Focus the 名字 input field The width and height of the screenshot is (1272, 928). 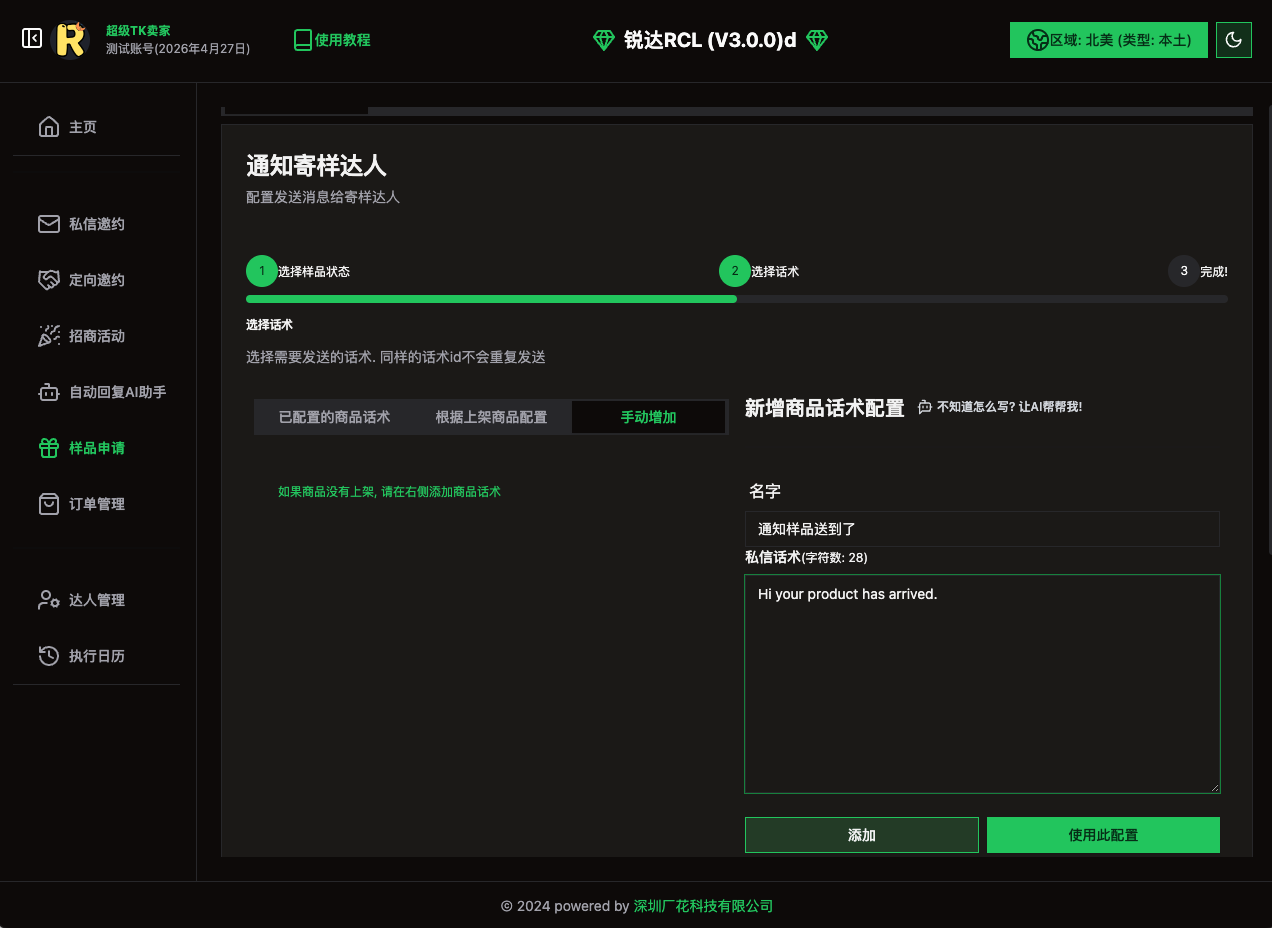[981, 529]
